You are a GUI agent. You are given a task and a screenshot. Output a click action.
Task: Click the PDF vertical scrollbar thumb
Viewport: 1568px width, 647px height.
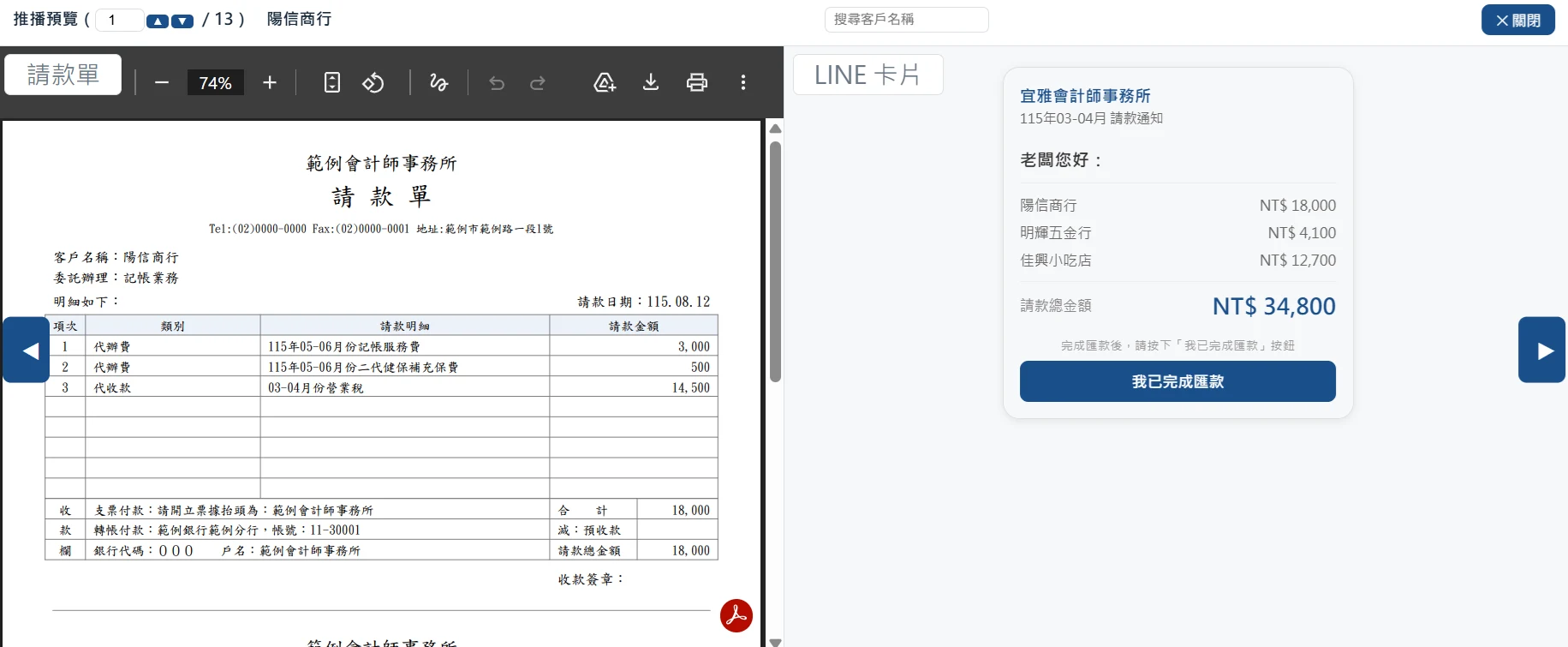(x=775, y=261)
